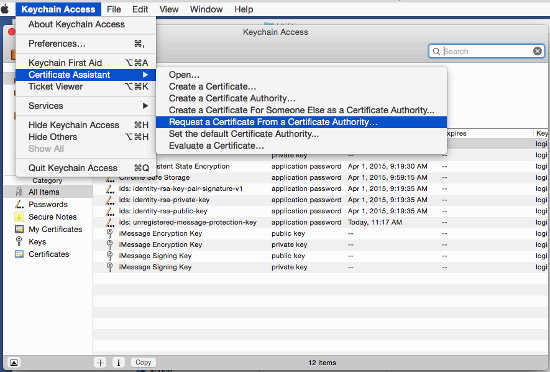Click the My Certificates icon
550x372 pixels.
pyautogui.click(x=19, y=229)
